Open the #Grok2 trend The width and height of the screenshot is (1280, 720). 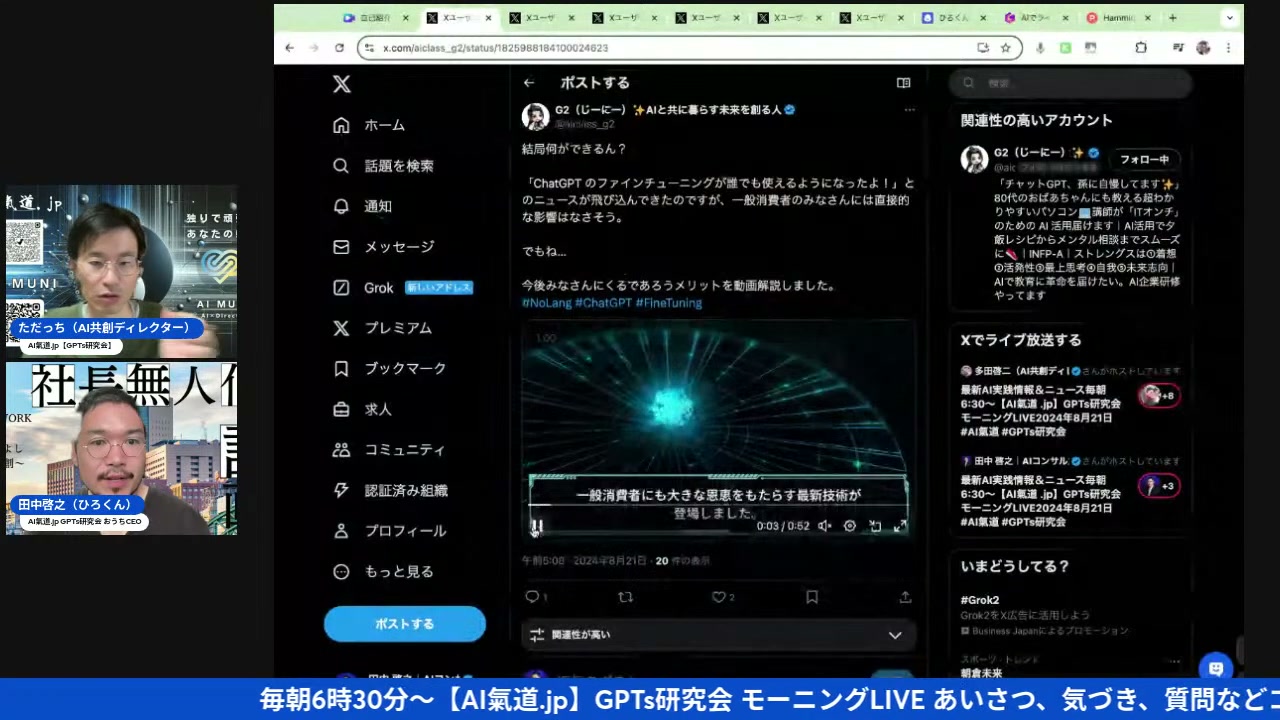[980, 600]
